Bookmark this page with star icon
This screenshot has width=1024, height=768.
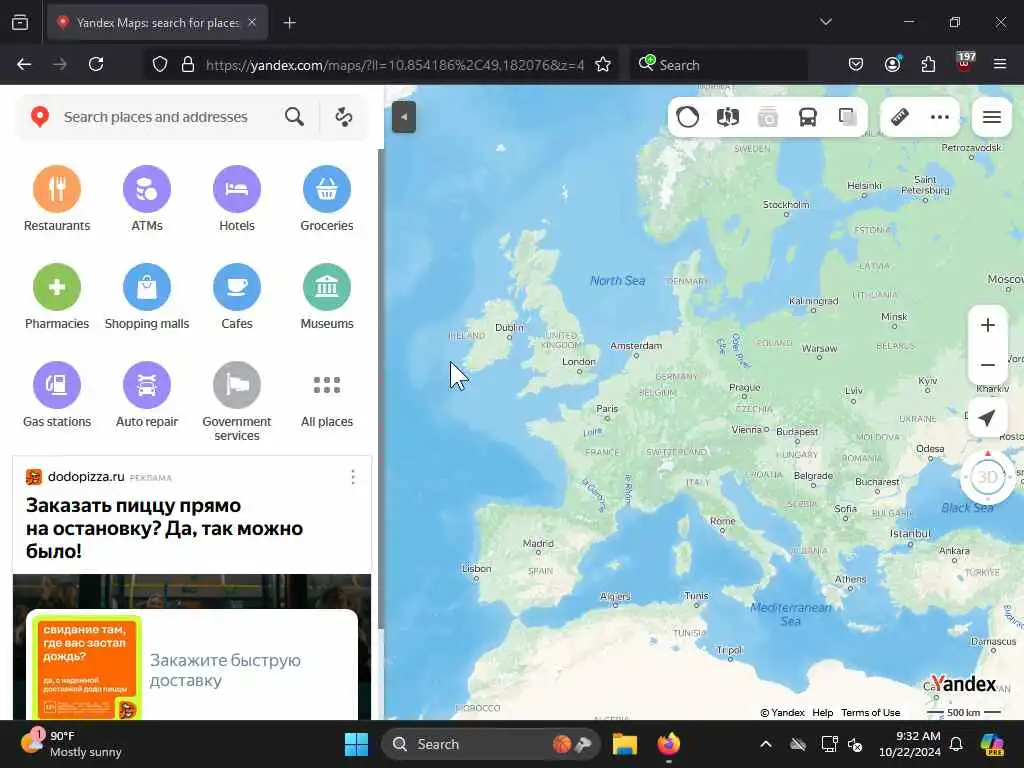603,65
